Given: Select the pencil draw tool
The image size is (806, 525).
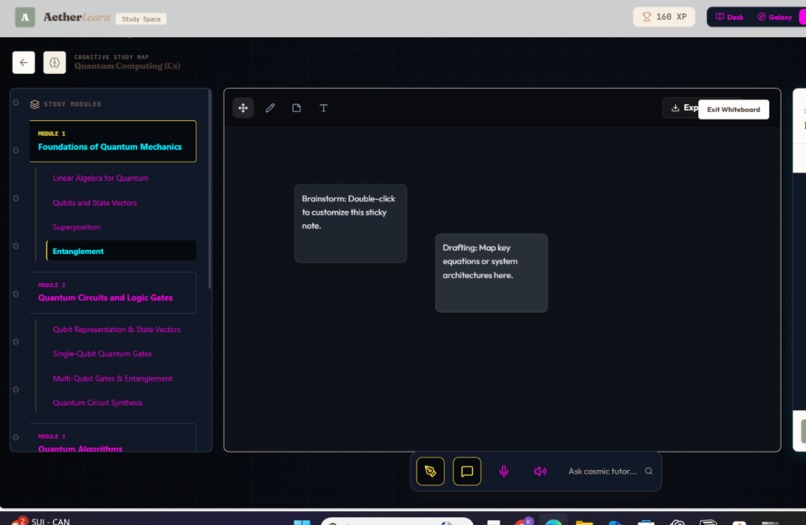Looking at the screenshot, I should pos(270,108).
